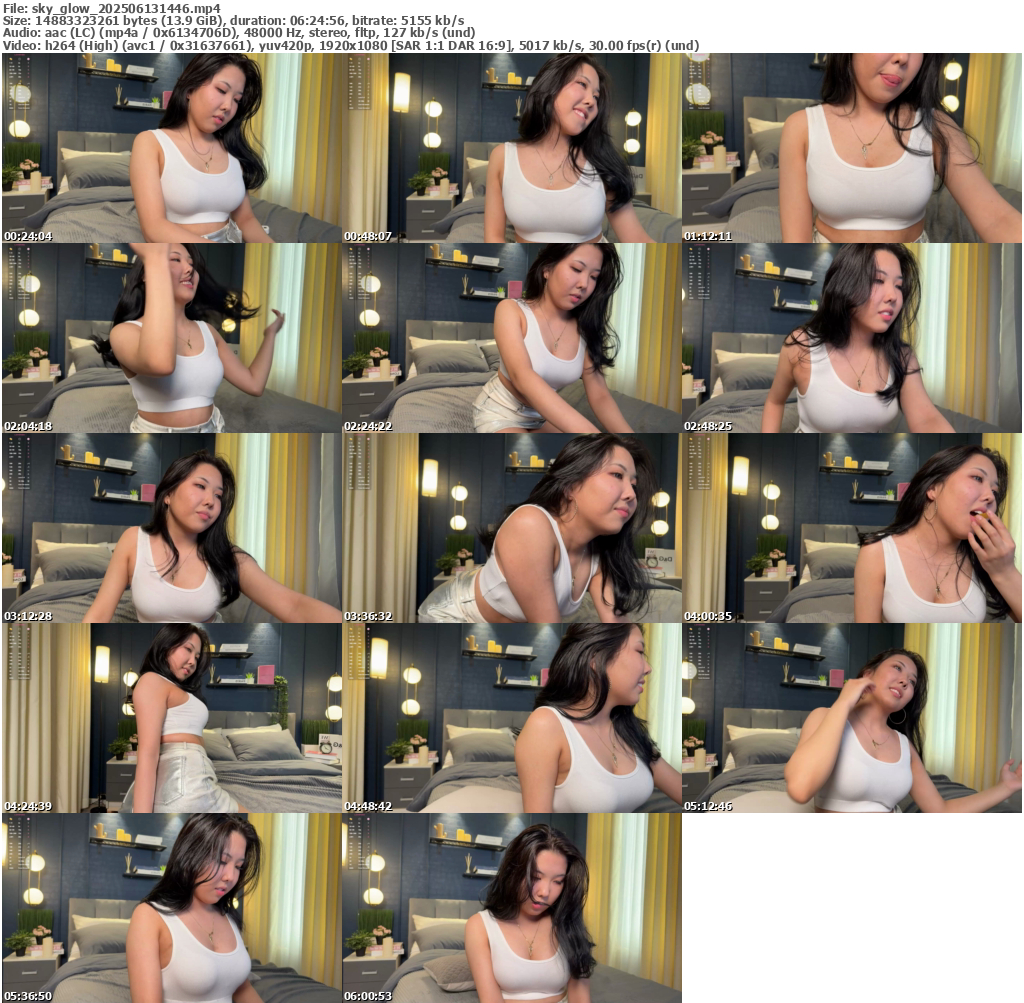Click the Size info line in header
Viewport: 1024px width, 1003px height.
click(232, 20)
